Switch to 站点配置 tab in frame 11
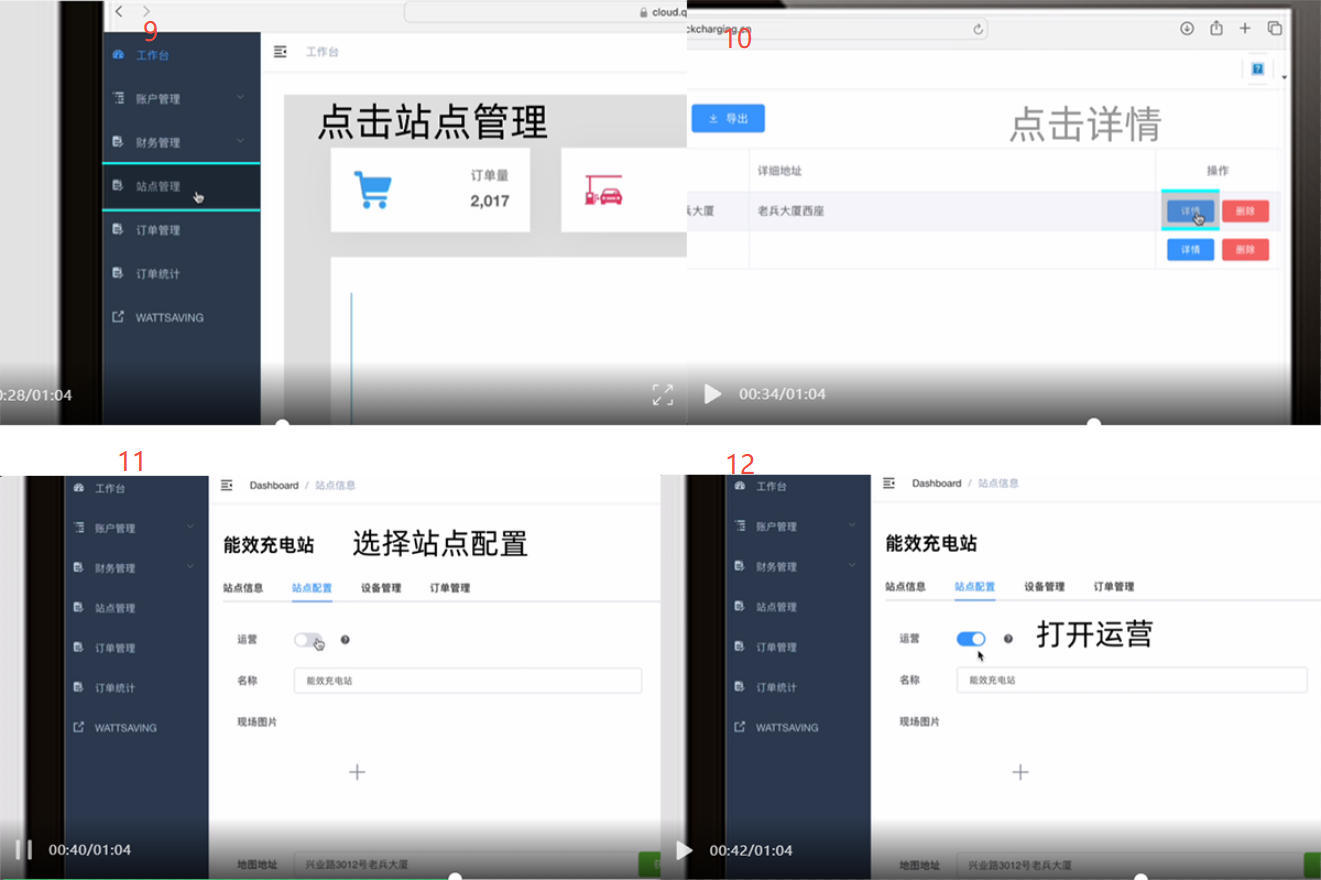Image resolution: width=1321 pixels, height=880 pixels. [312, 588]
